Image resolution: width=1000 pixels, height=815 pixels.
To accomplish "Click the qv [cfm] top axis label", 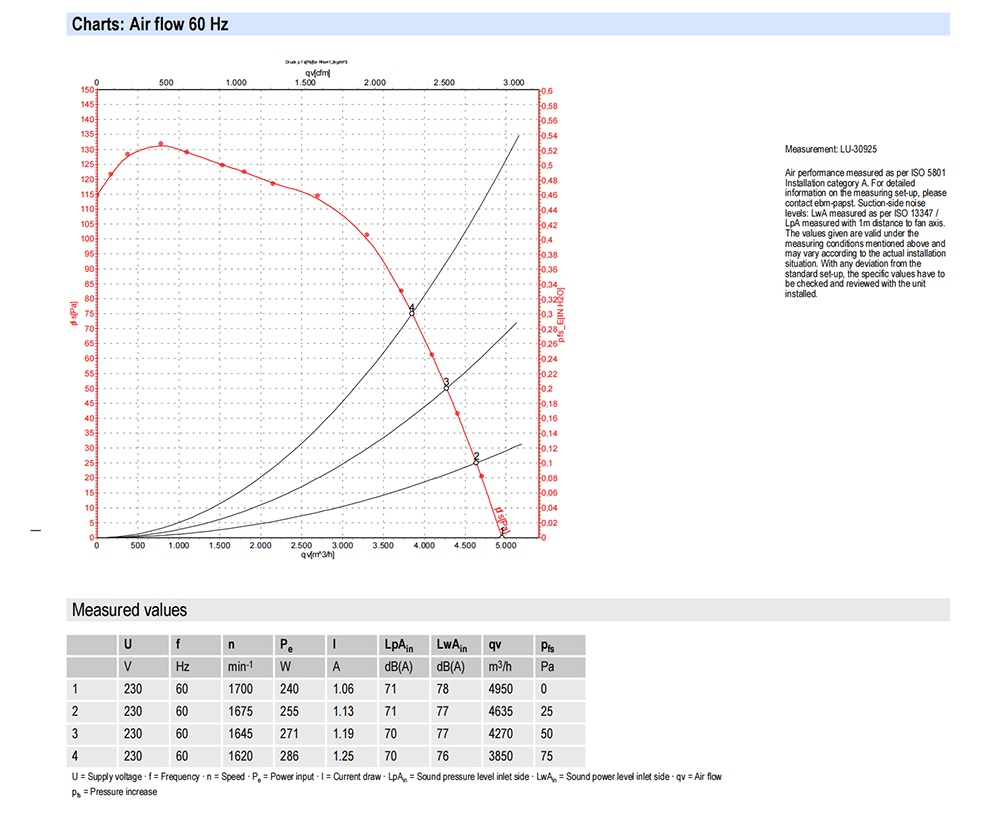I will [320, 73].
